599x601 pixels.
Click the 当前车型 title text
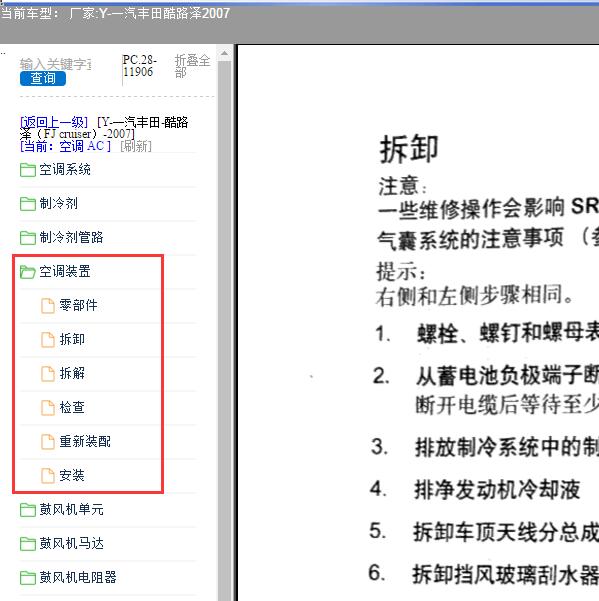[115, 14]
